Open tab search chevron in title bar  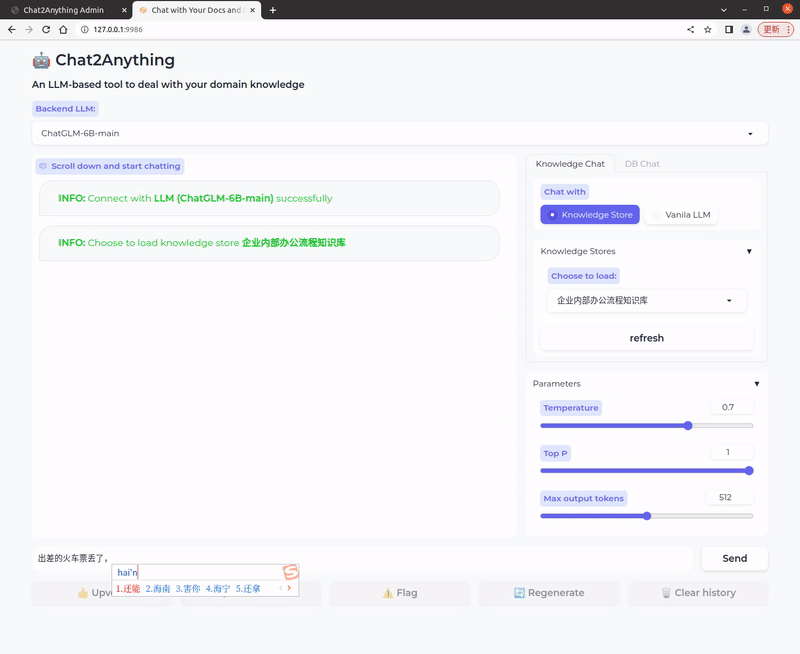point(723,10)
